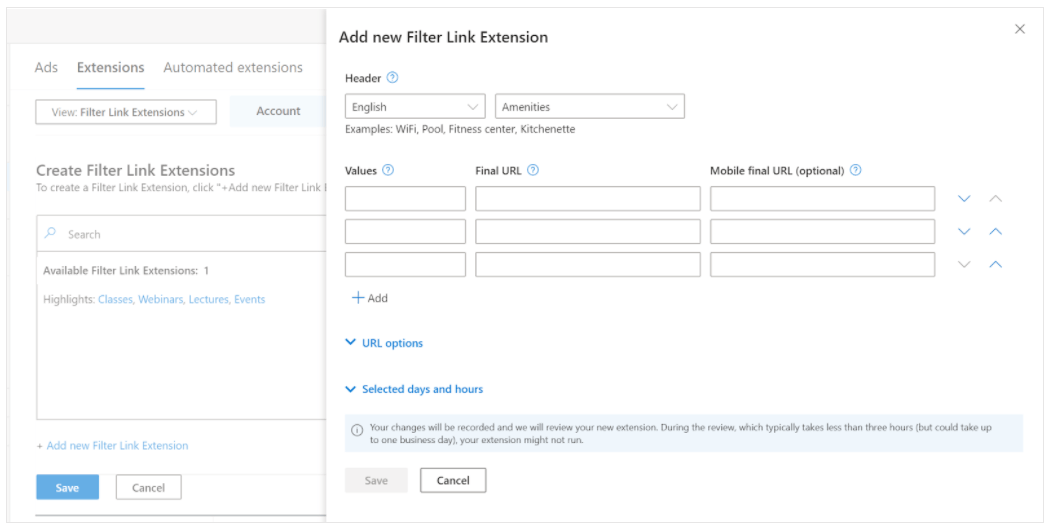This screenshot has height=528, width=1051.
Task: Open the English language dropdown
Action: (x=415, y=107)
